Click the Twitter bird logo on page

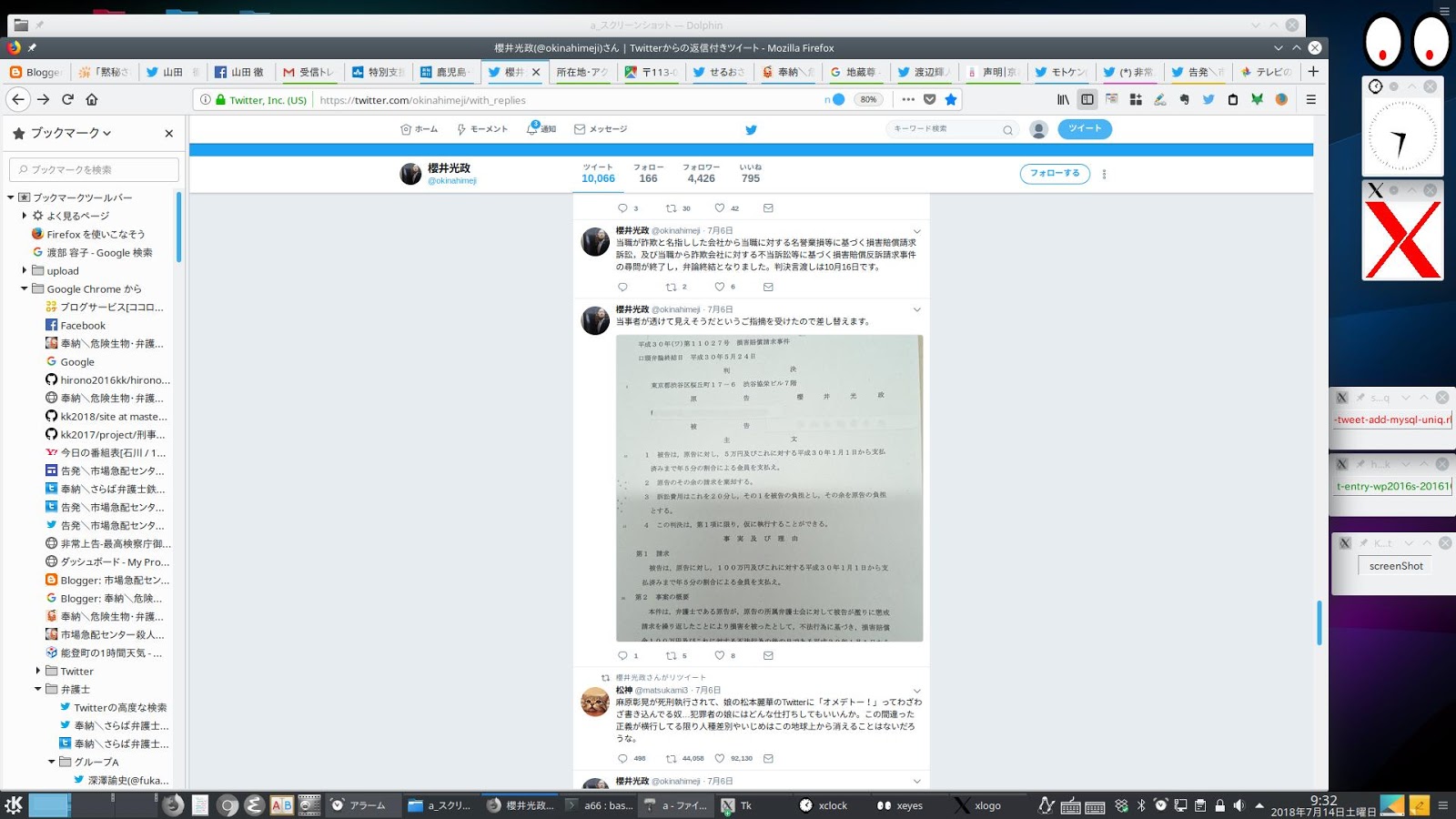[x=751, y=129]
